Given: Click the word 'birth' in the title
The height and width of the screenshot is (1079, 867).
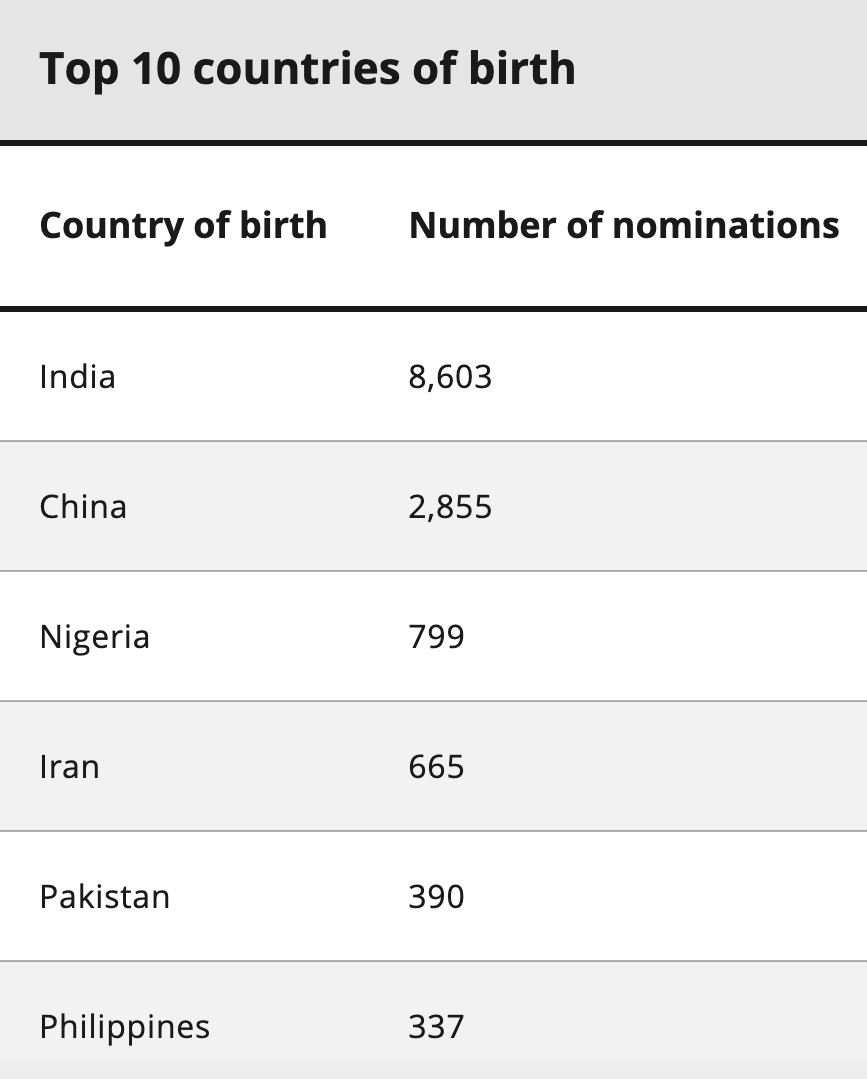Looking at the screenshot, I should point(522,68).
